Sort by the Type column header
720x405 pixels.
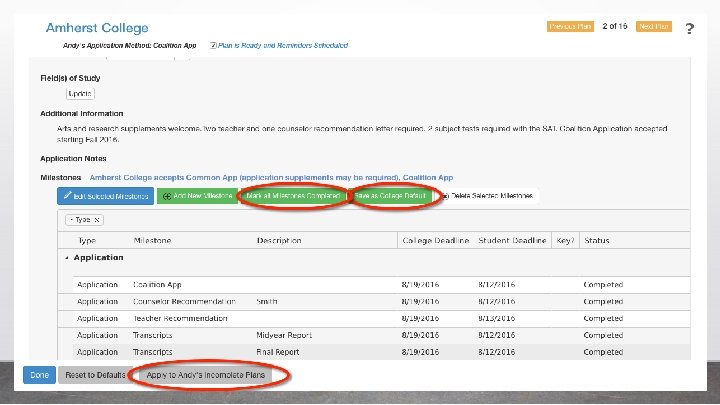point(87,241)
